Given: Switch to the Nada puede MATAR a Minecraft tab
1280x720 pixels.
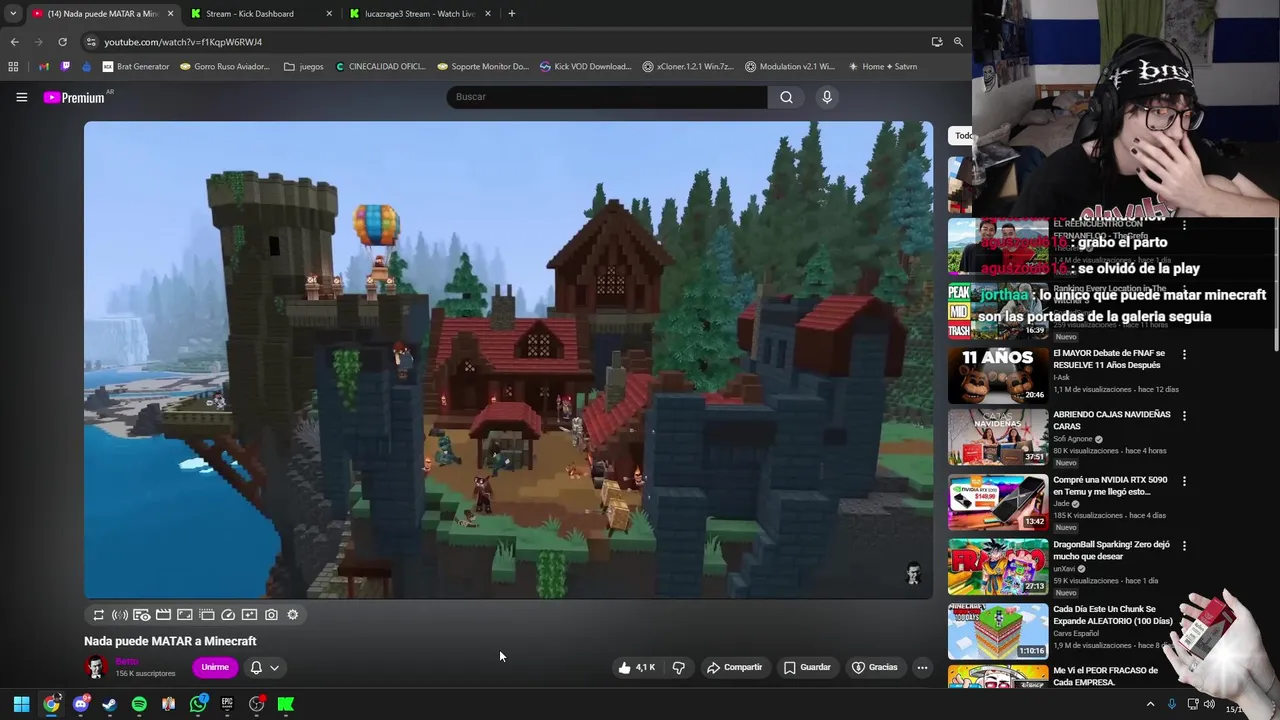Looking at the screenshot, I should click(x=100, y=14).
